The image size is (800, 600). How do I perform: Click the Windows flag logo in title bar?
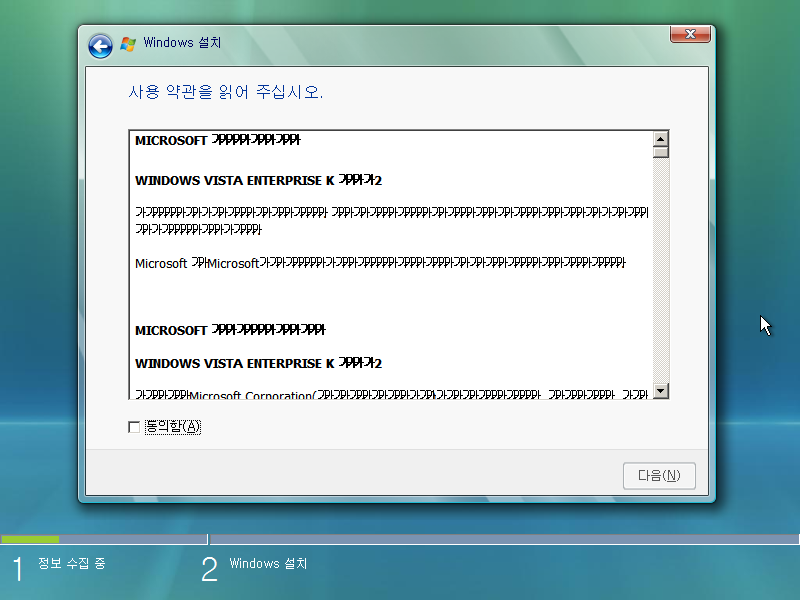click(128, 44)
